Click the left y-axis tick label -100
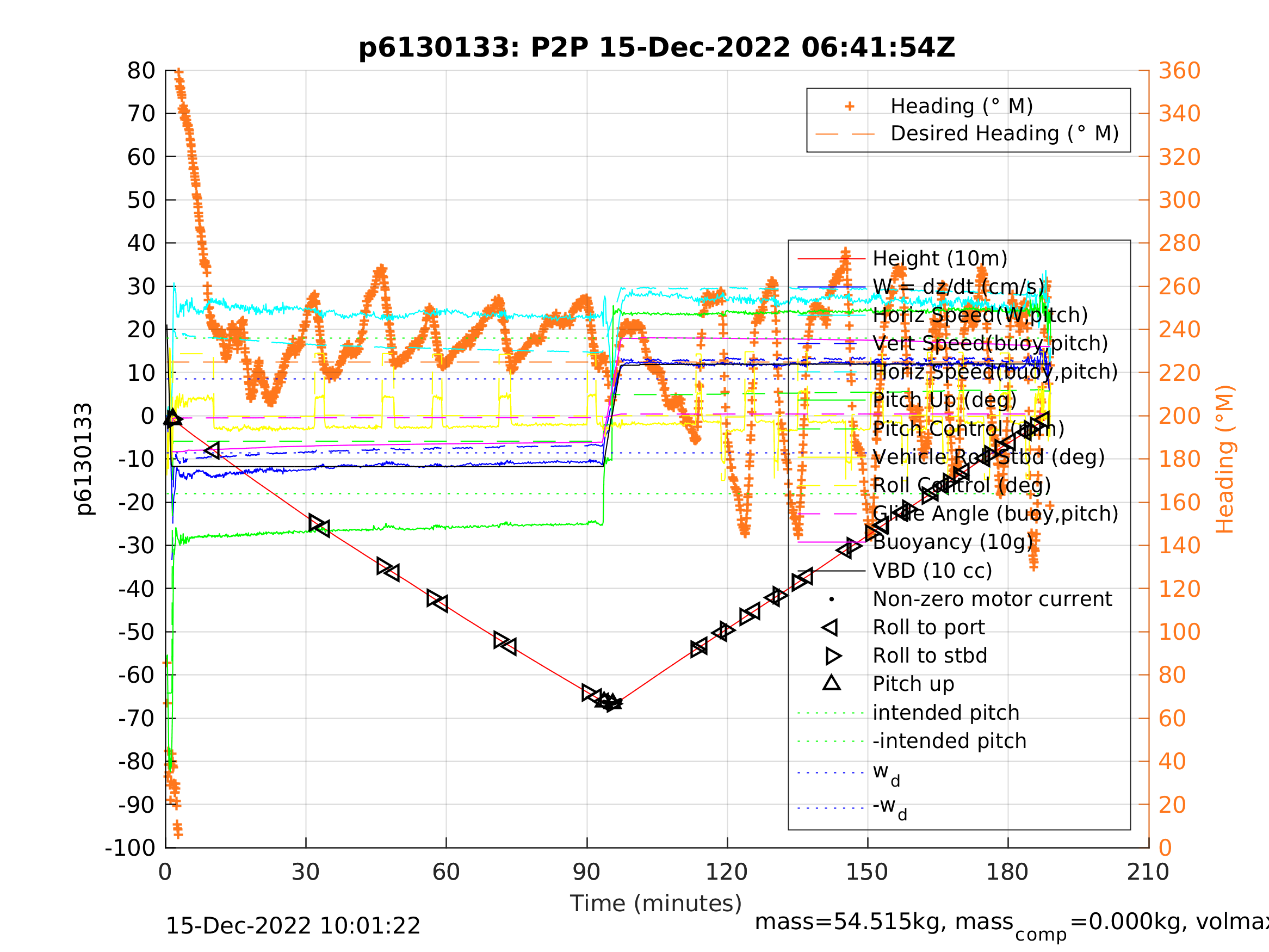 coord(130,848)
